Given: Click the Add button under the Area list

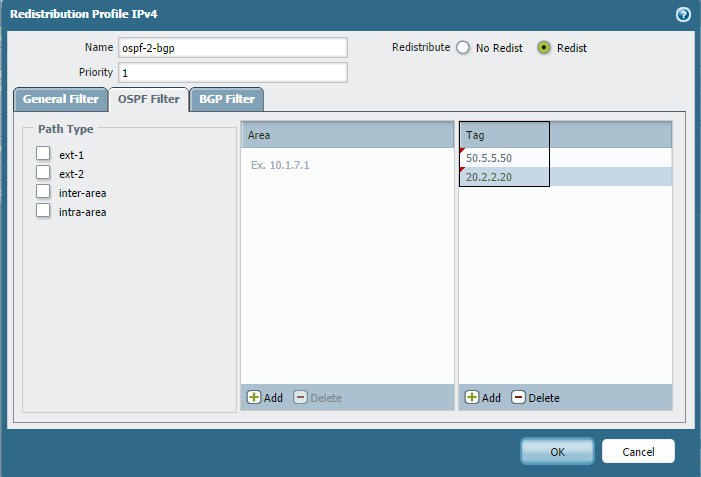Looking at the screenshot, I should (265, 397).
